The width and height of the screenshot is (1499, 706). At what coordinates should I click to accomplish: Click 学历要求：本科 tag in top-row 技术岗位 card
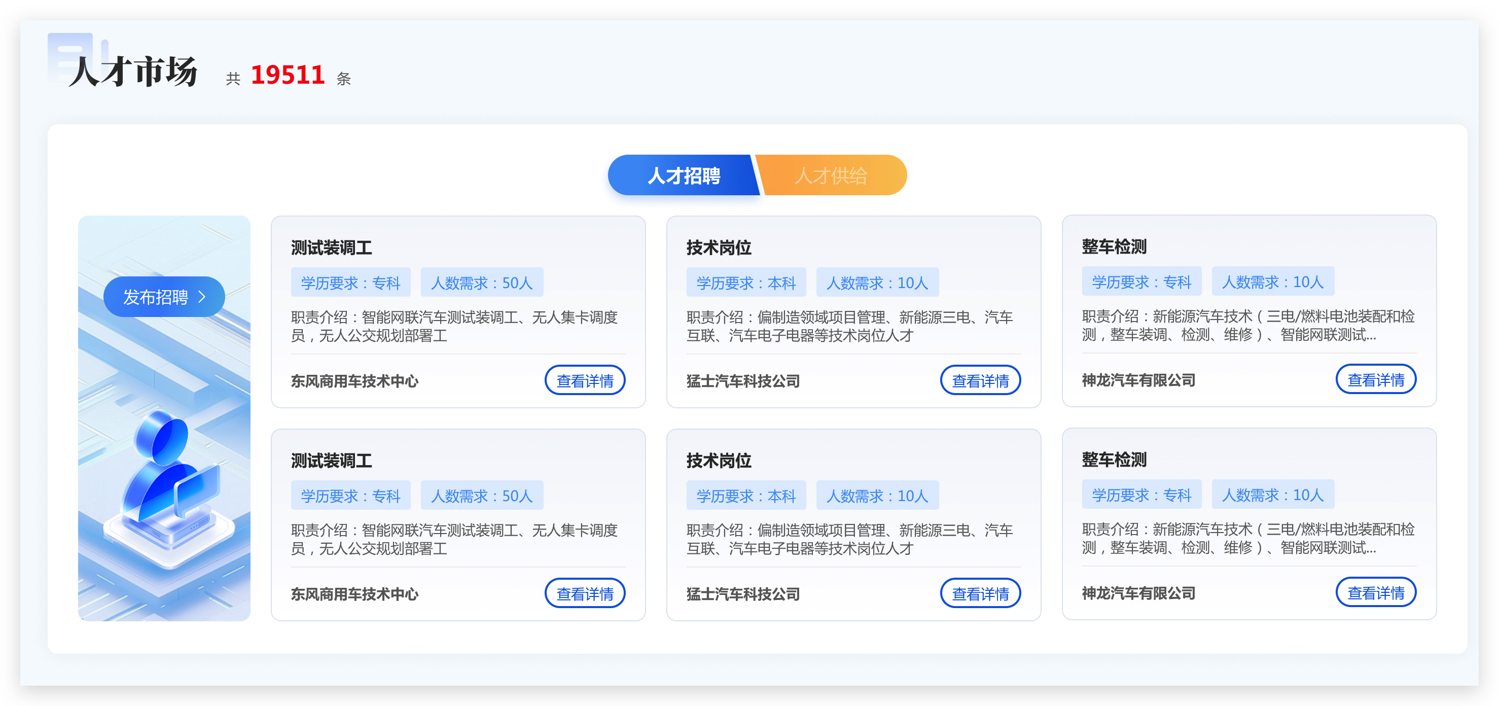746,283
